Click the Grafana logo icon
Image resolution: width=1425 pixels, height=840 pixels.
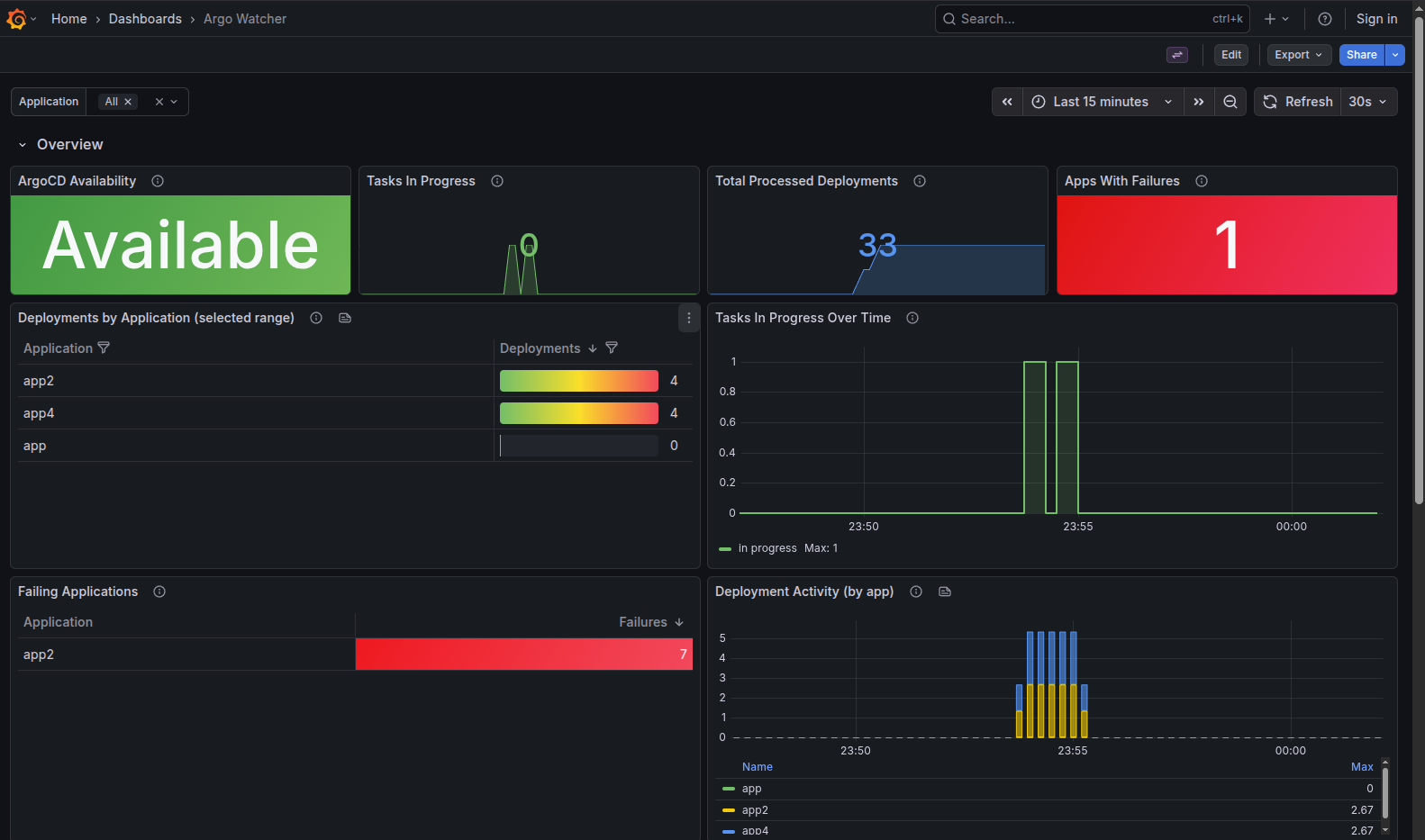[16, 19]
